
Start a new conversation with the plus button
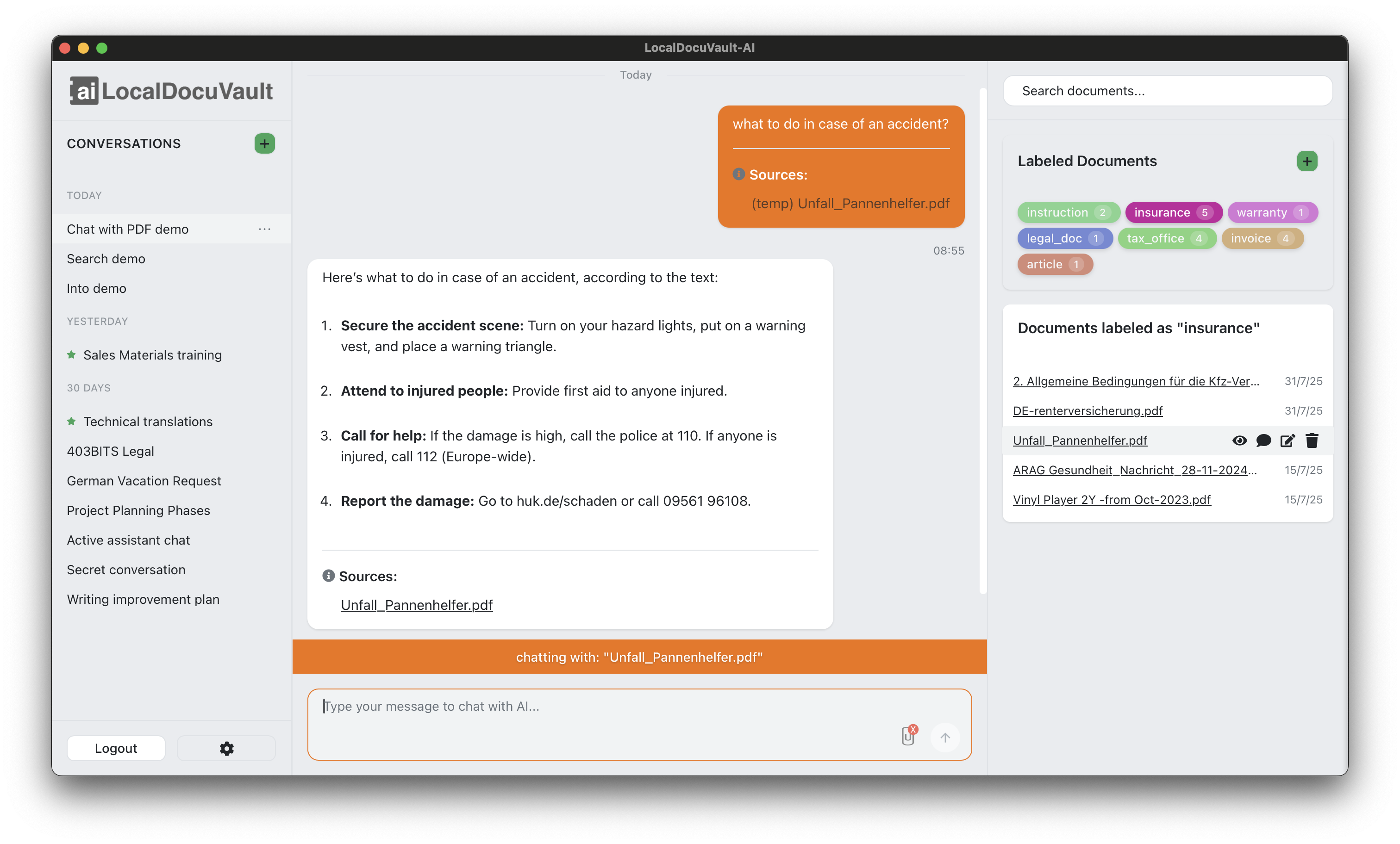coord(264,144)
